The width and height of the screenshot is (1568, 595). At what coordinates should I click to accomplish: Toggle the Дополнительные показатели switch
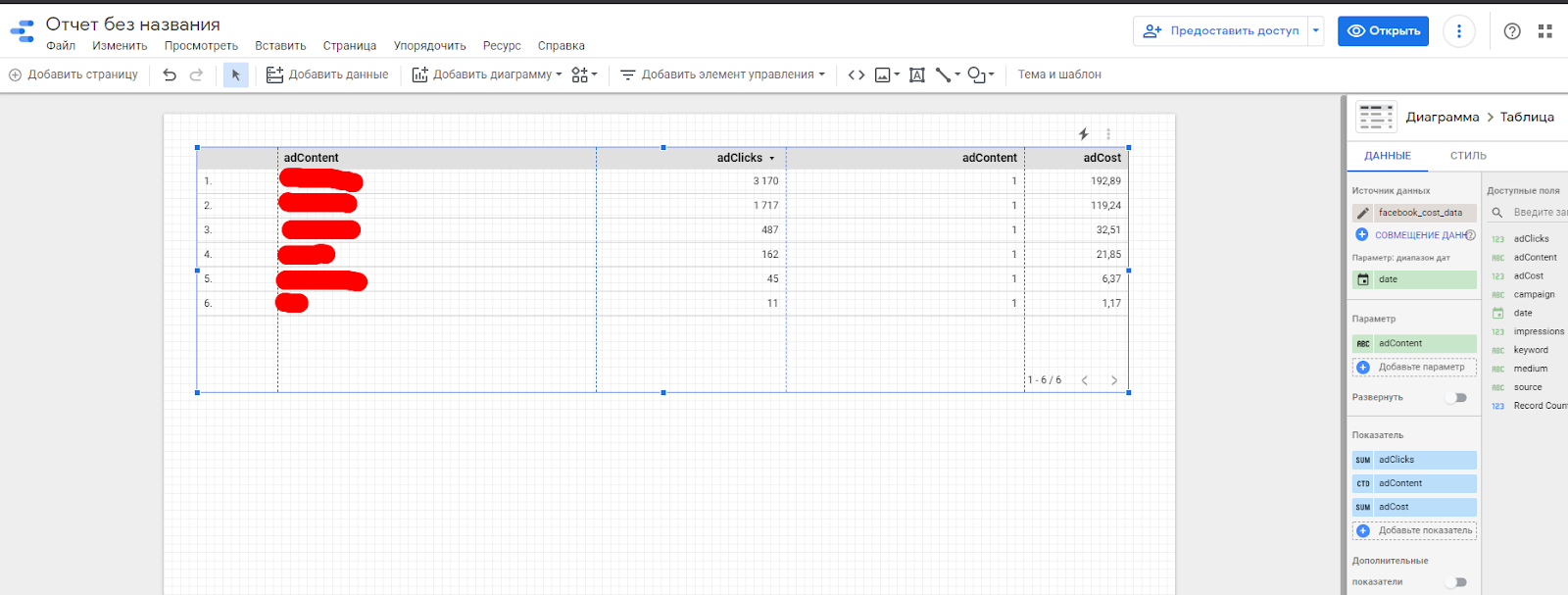click(x=1459, y=582)
